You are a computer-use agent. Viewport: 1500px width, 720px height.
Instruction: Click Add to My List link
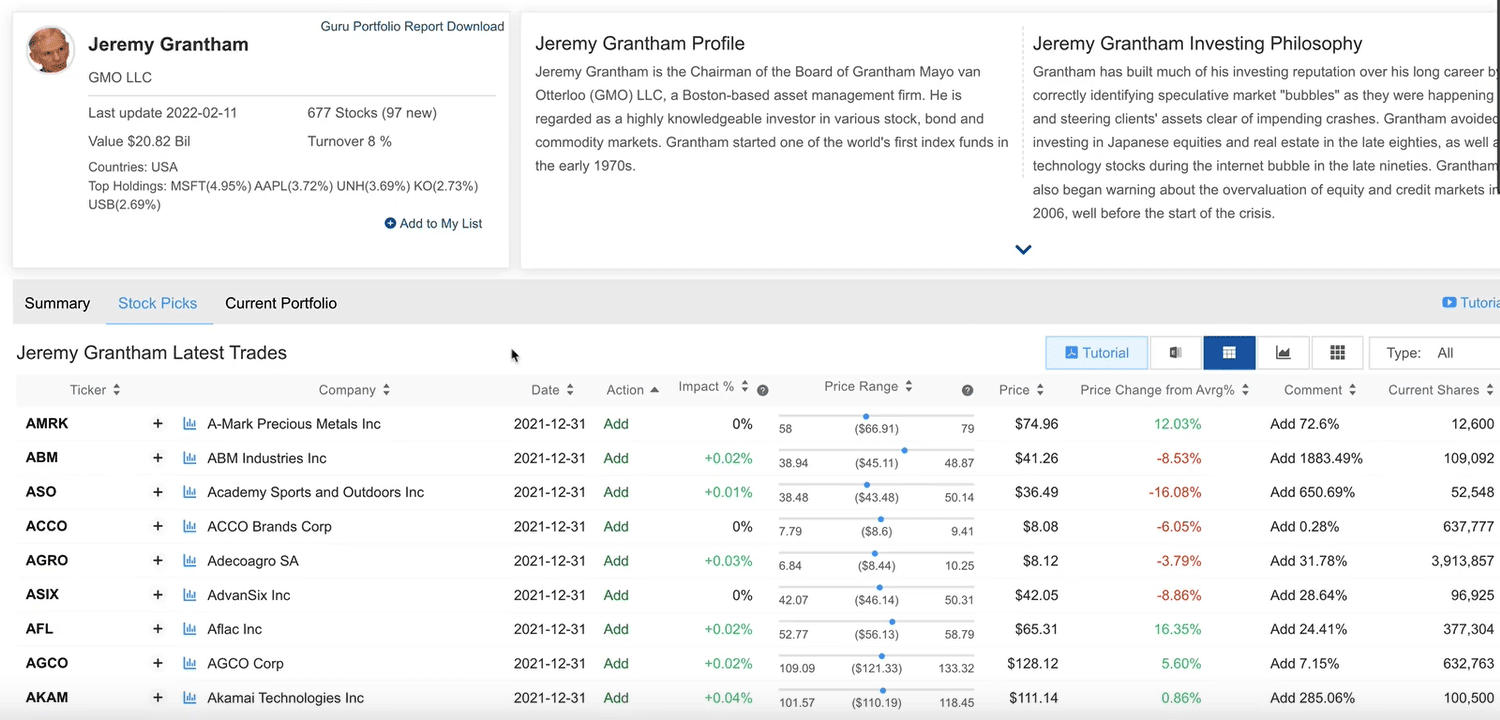tap(433, 224)
